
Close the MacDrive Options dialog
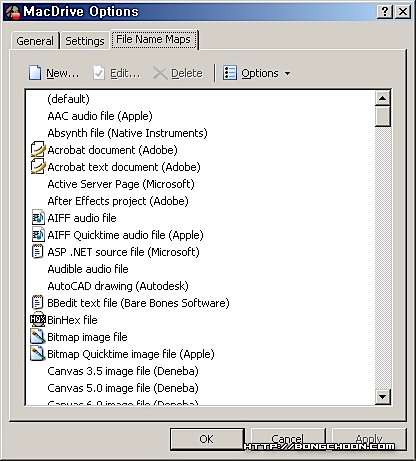click(403, 12)
